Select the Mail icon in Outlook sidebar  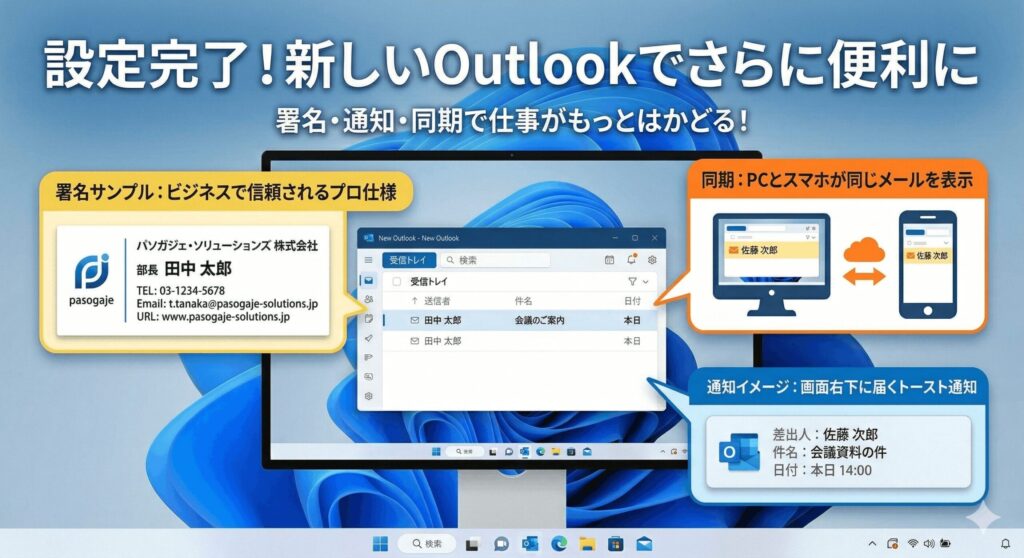click(x=368, y=281)
